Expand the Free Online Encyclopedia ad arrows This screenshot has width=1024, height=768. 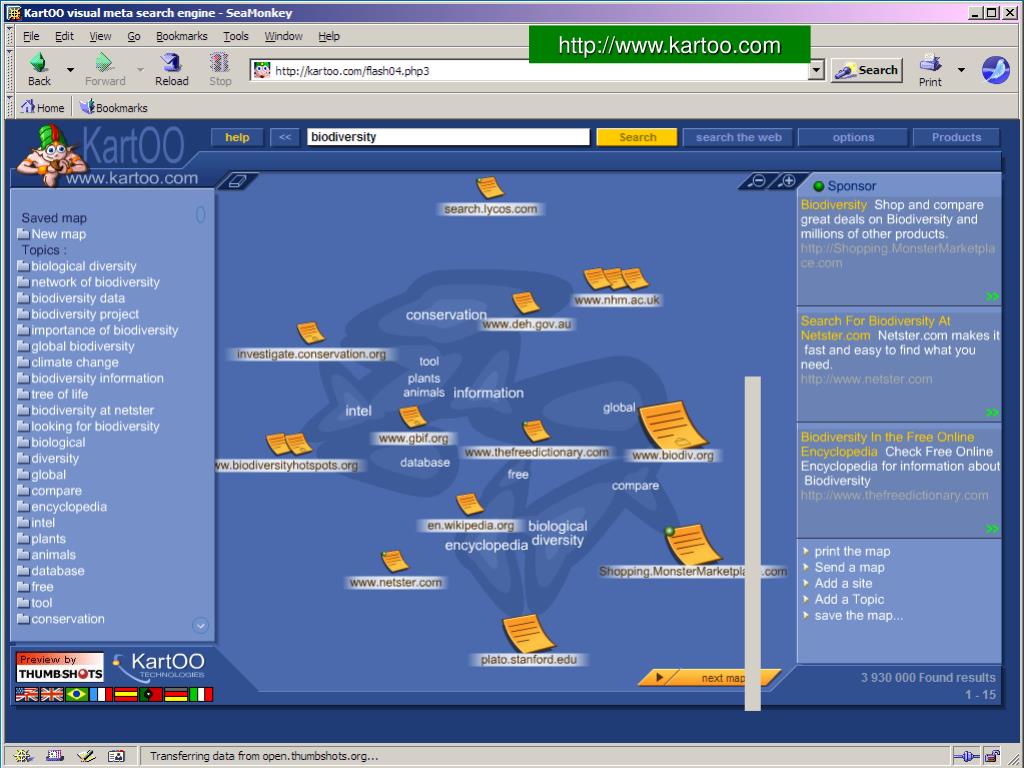[x=992, y=529]
